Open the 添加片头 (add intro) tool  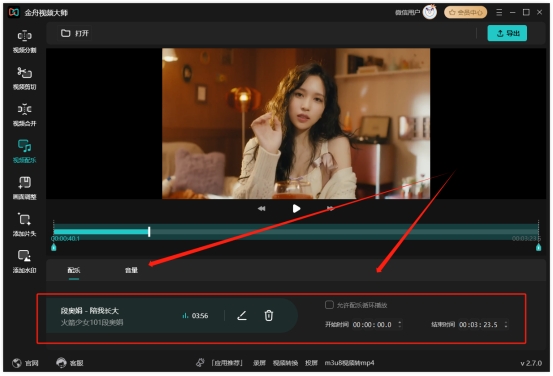click(24, 225)
